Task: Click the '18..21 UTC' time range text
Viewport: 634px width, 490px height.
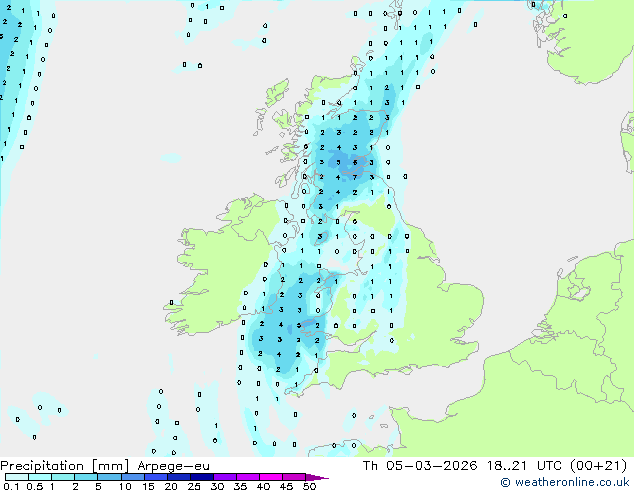Action: (524, 466)
